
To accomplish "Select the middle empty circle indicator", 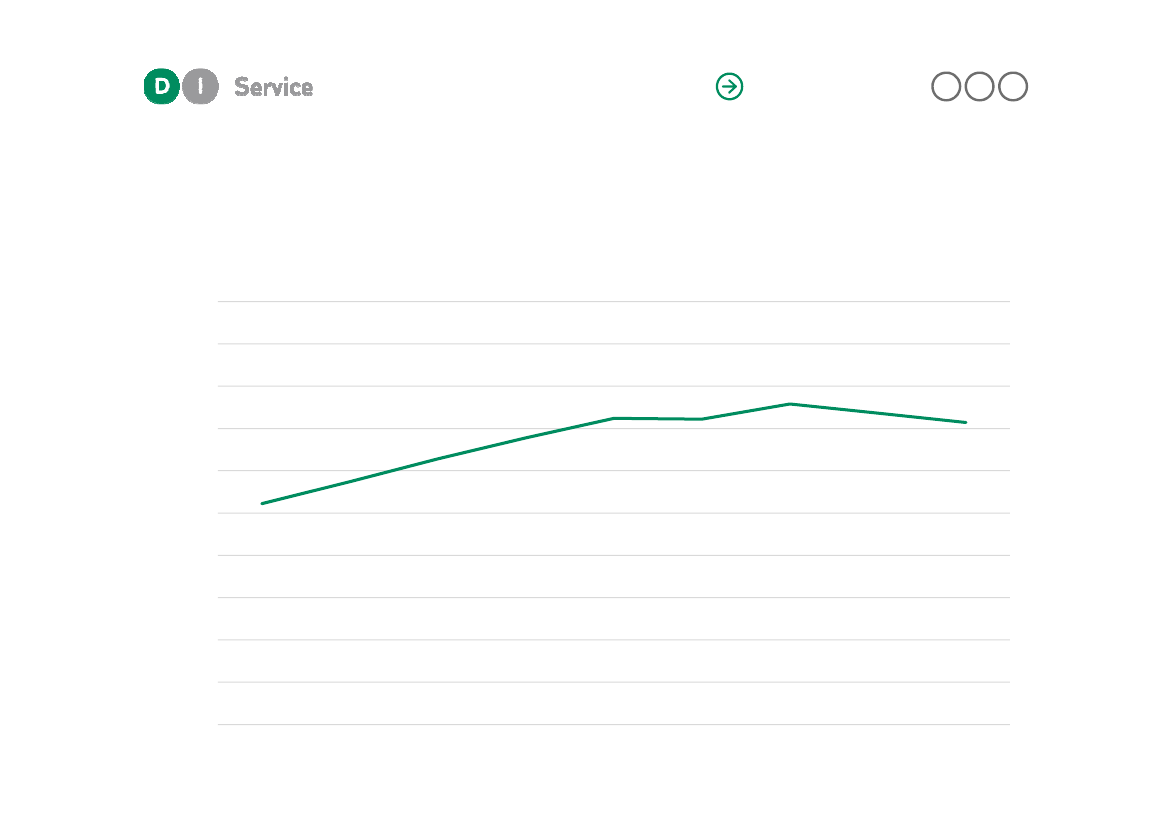I will coord(980,86).
